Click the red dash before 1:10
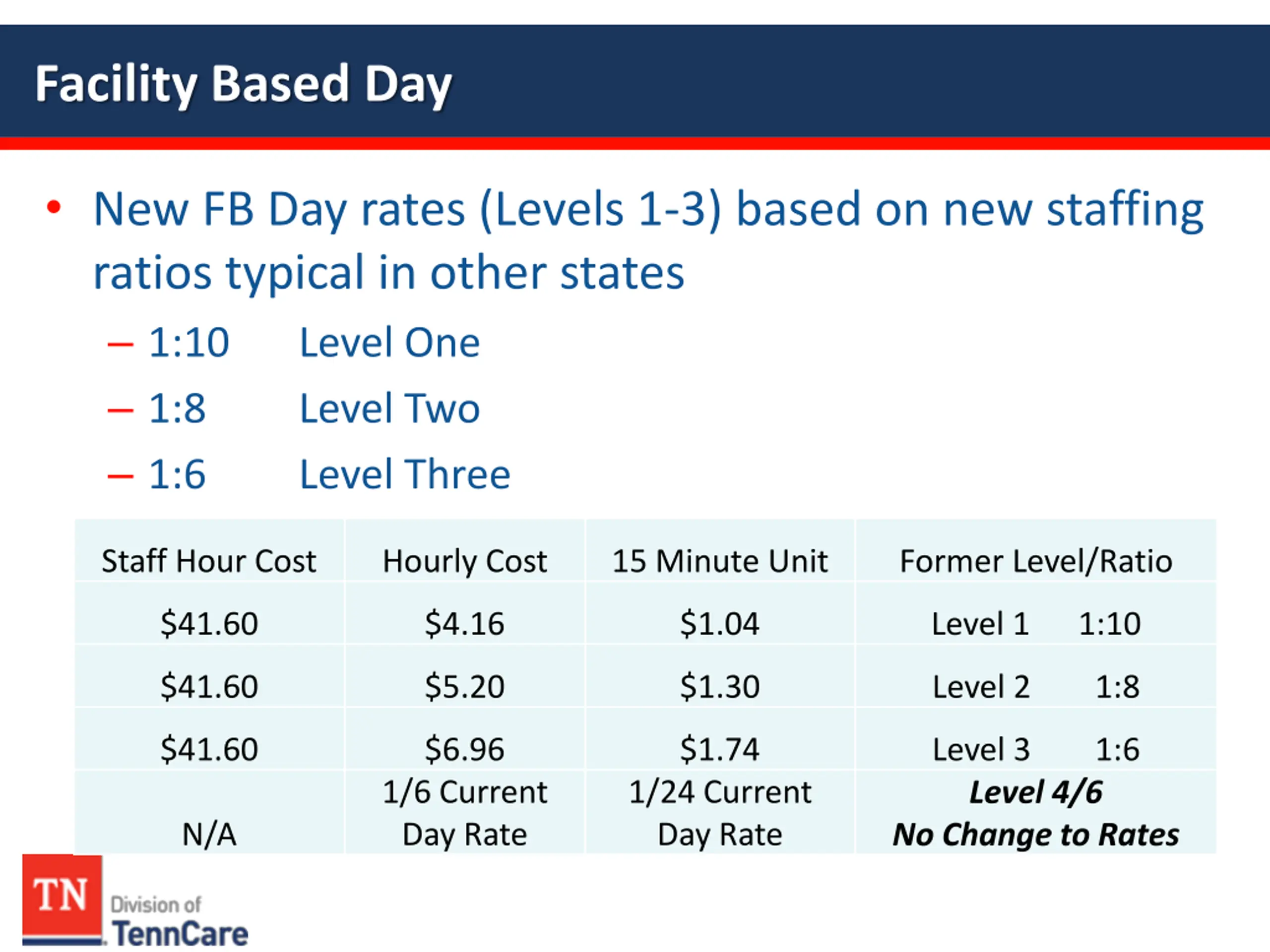 click(121, 344)
